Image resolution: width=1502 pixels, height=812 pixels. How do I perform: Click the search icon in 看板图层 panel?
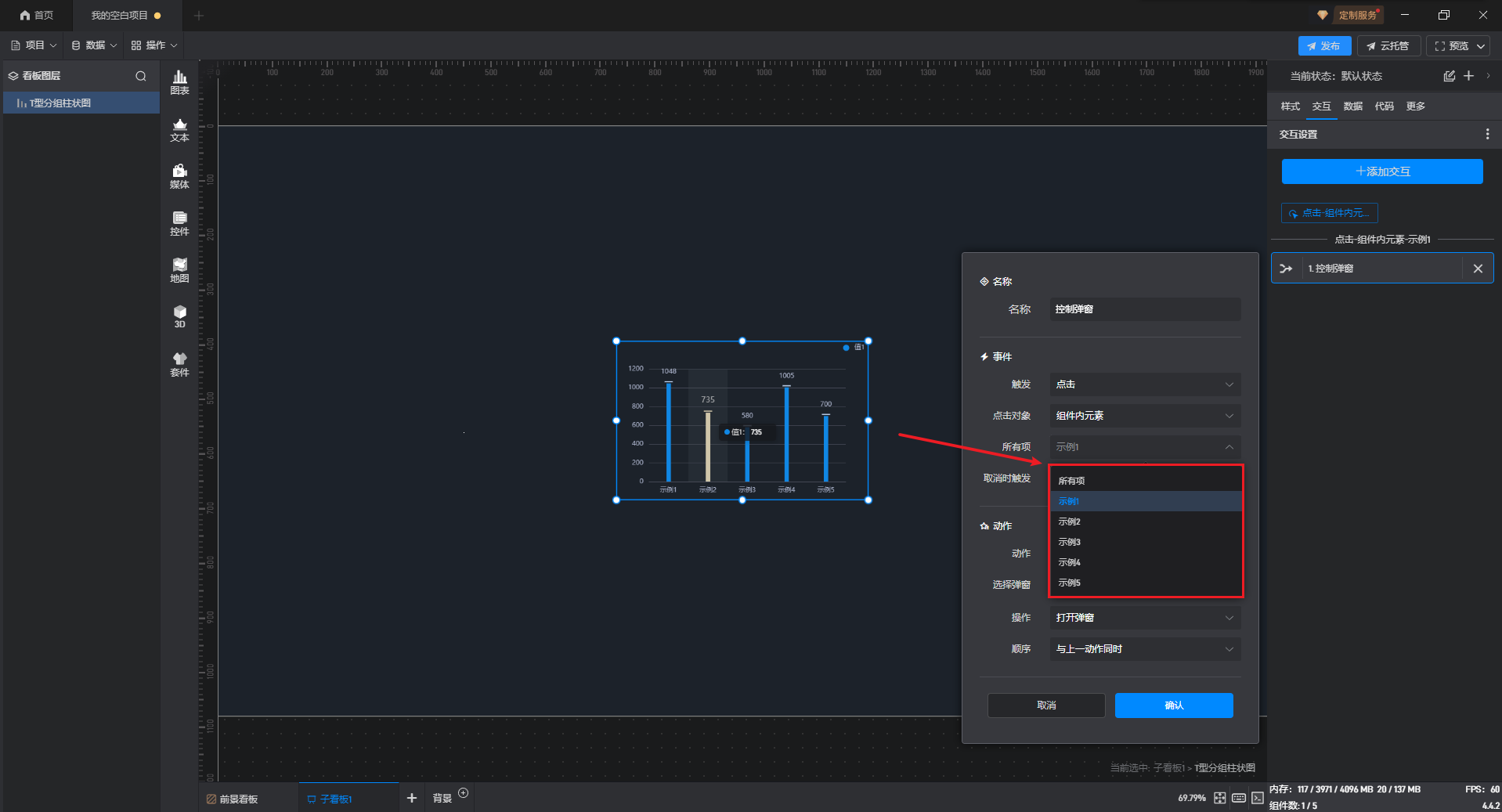click(141, 76)
